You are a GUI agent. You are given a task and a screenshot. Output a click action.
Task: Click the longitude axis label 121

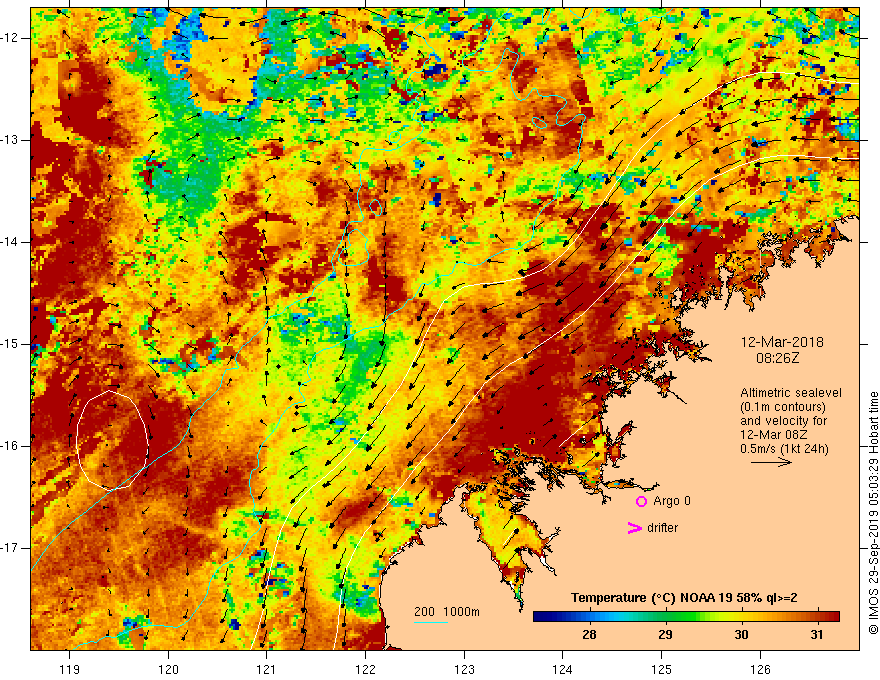pos(266,669)
